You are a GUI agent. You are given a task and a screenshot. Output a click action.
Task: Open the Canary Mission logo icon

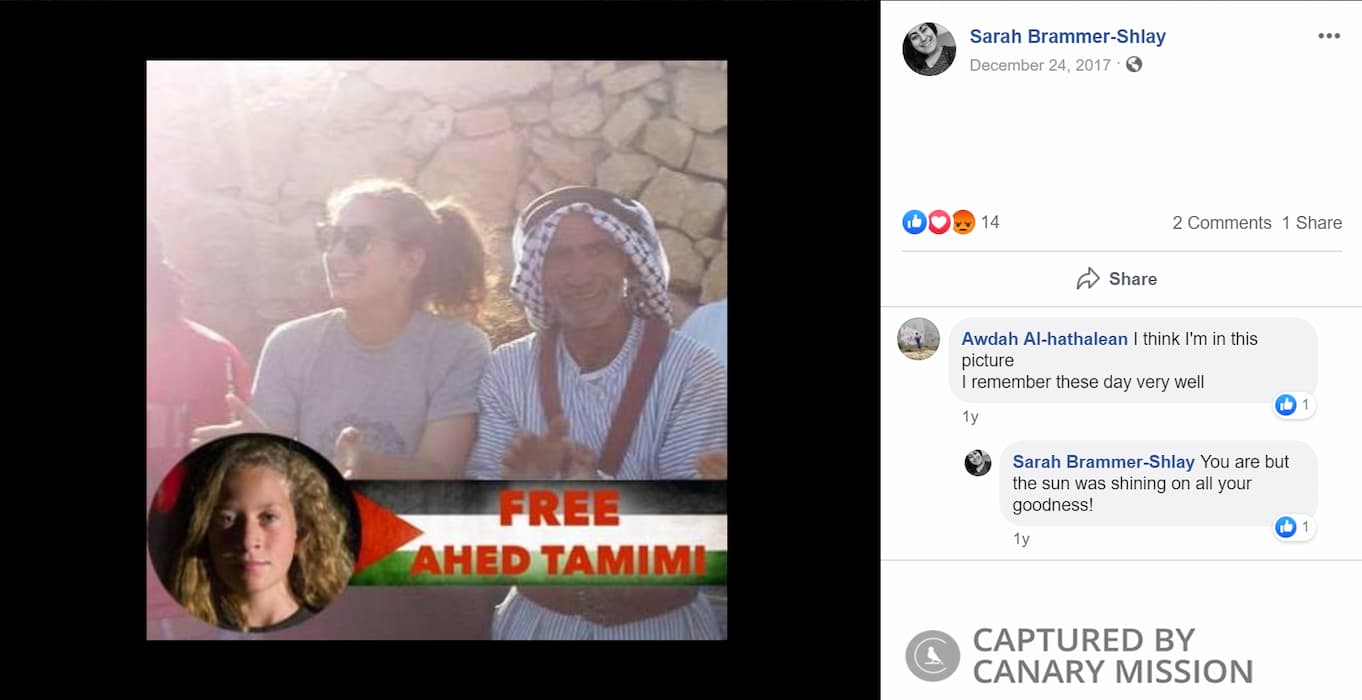coord(932,656)
